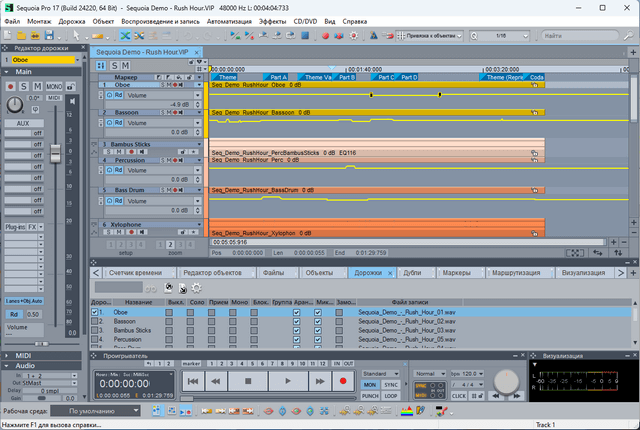This screenshot has width=640, height=430.
Task: Click the M mute button above the track list
Action: click(127, 65)
